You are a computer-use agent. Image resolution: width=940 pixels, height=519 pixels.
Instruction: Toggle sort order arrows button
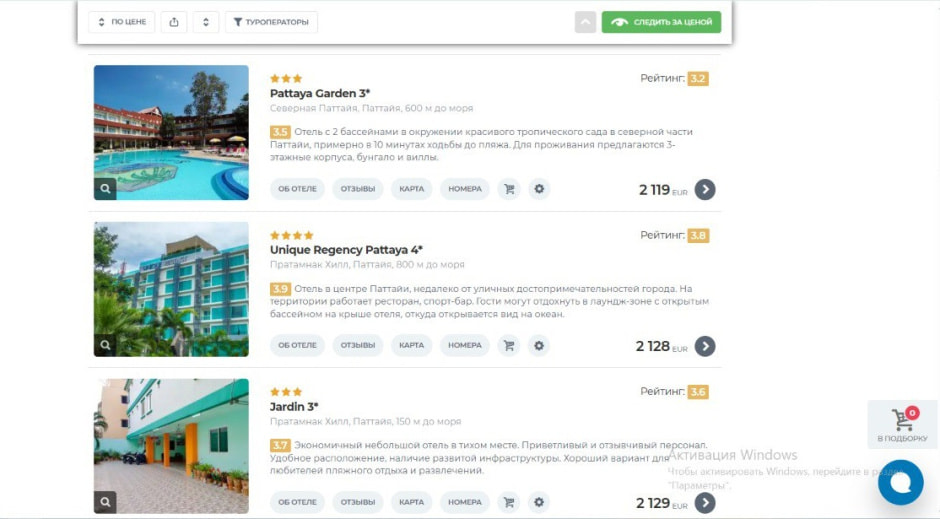[x=206, y=22]
